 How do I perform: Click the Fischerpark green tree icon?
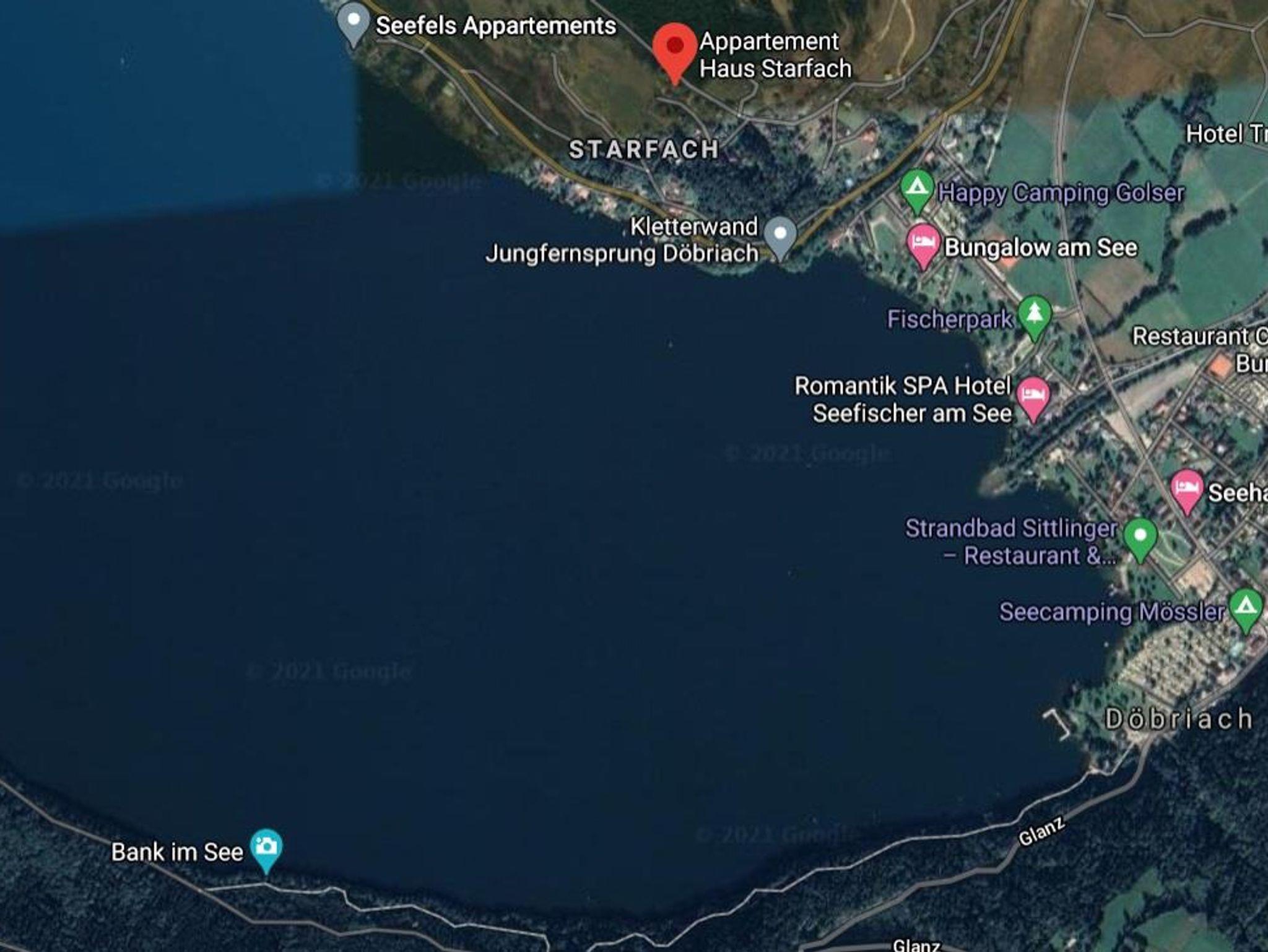pyautogui.click(x=1034, y=314)
